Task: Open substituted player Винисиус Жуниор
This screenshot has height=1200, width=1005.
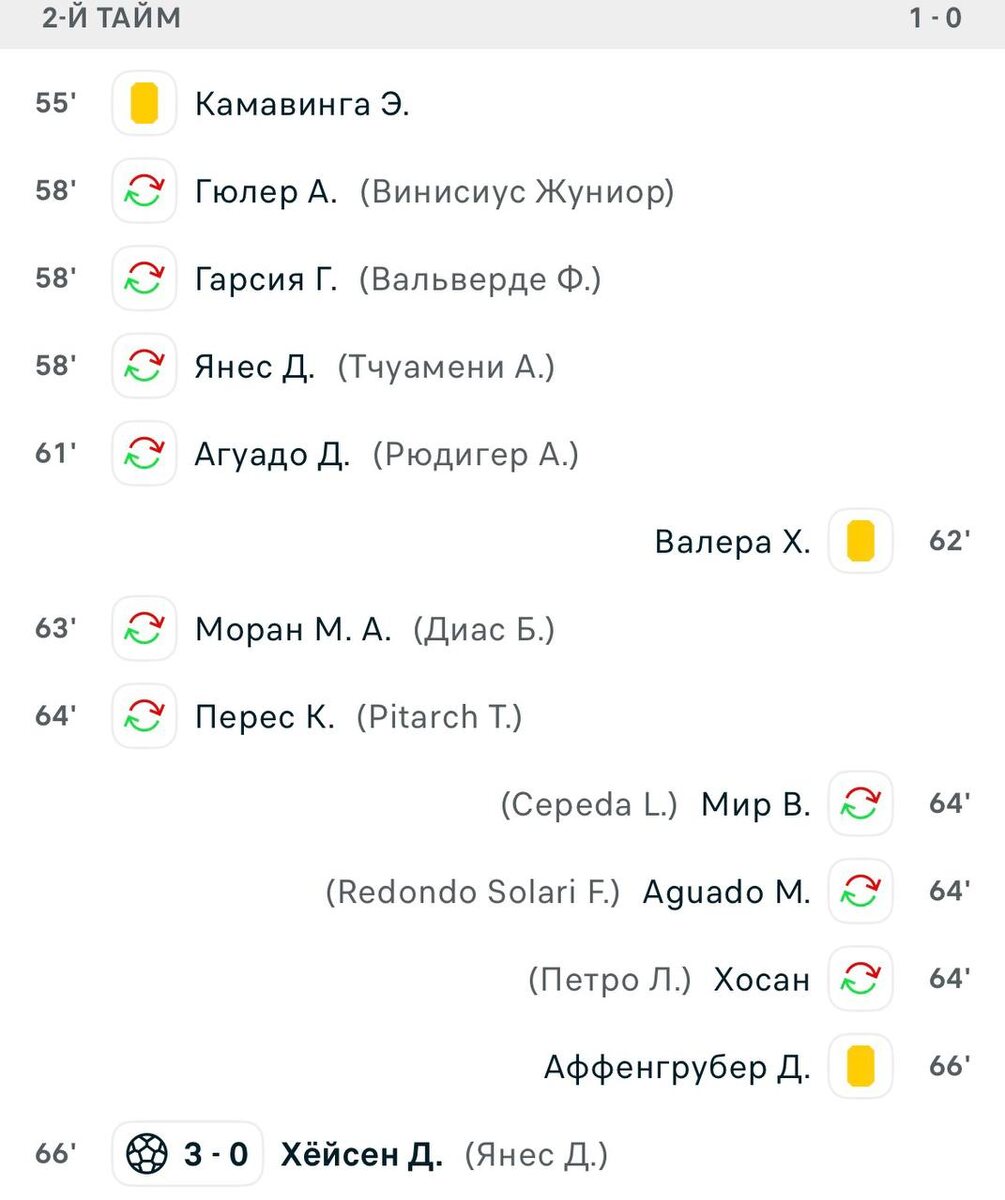Action: click(x=517, y=191)
